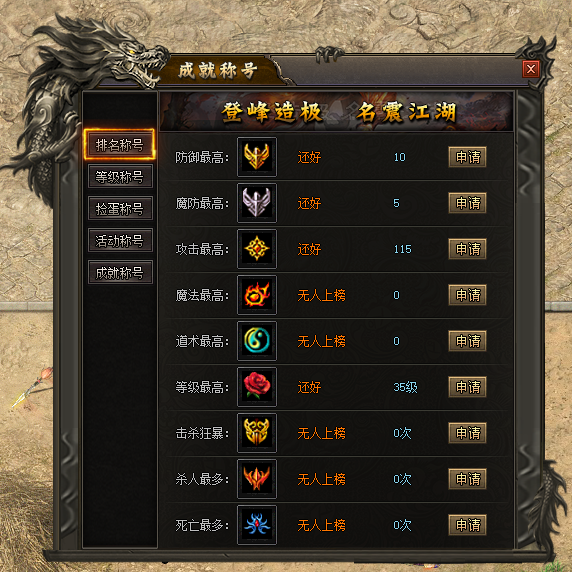Click the flaming 魔法最高 fire ring icon
572x572 pixels.
(257, 295)
